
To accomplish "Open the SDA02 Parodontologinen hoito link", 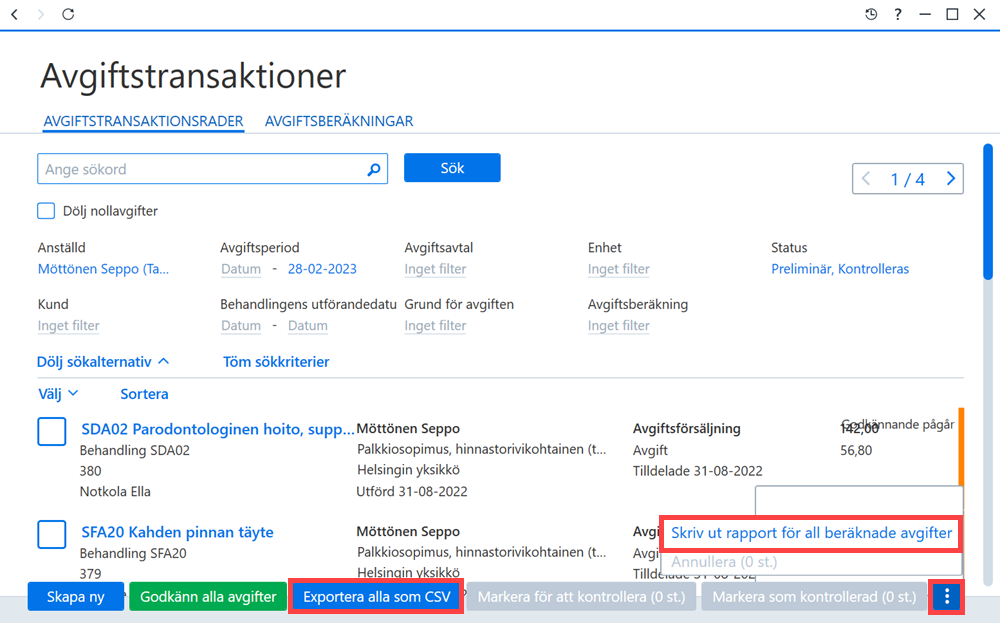I will (x=217, y=429).
